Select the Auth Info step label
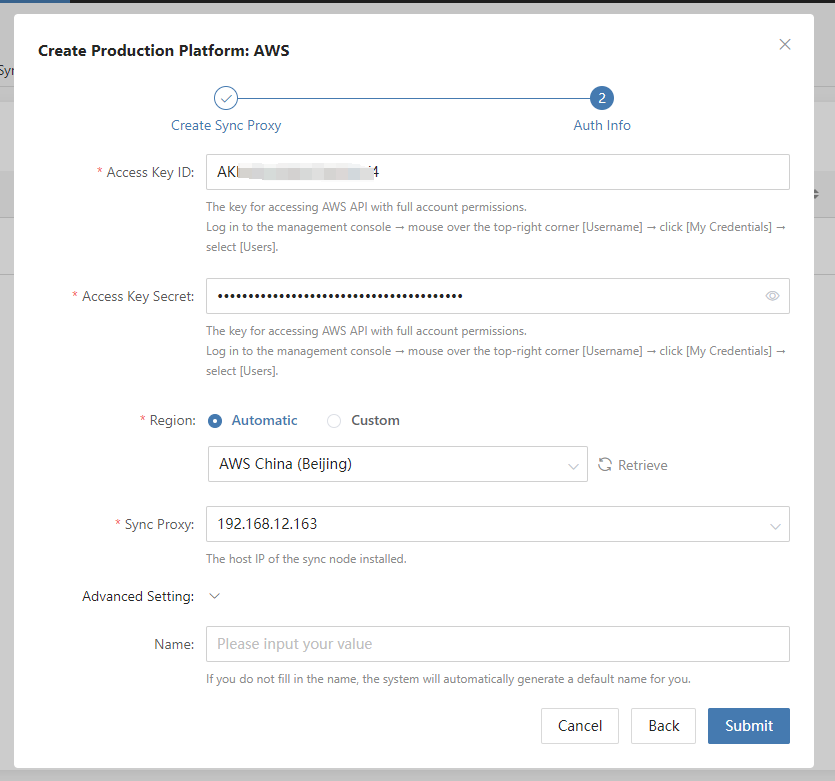Viewport: 835px width, 781px height. (x=602, y=126)
